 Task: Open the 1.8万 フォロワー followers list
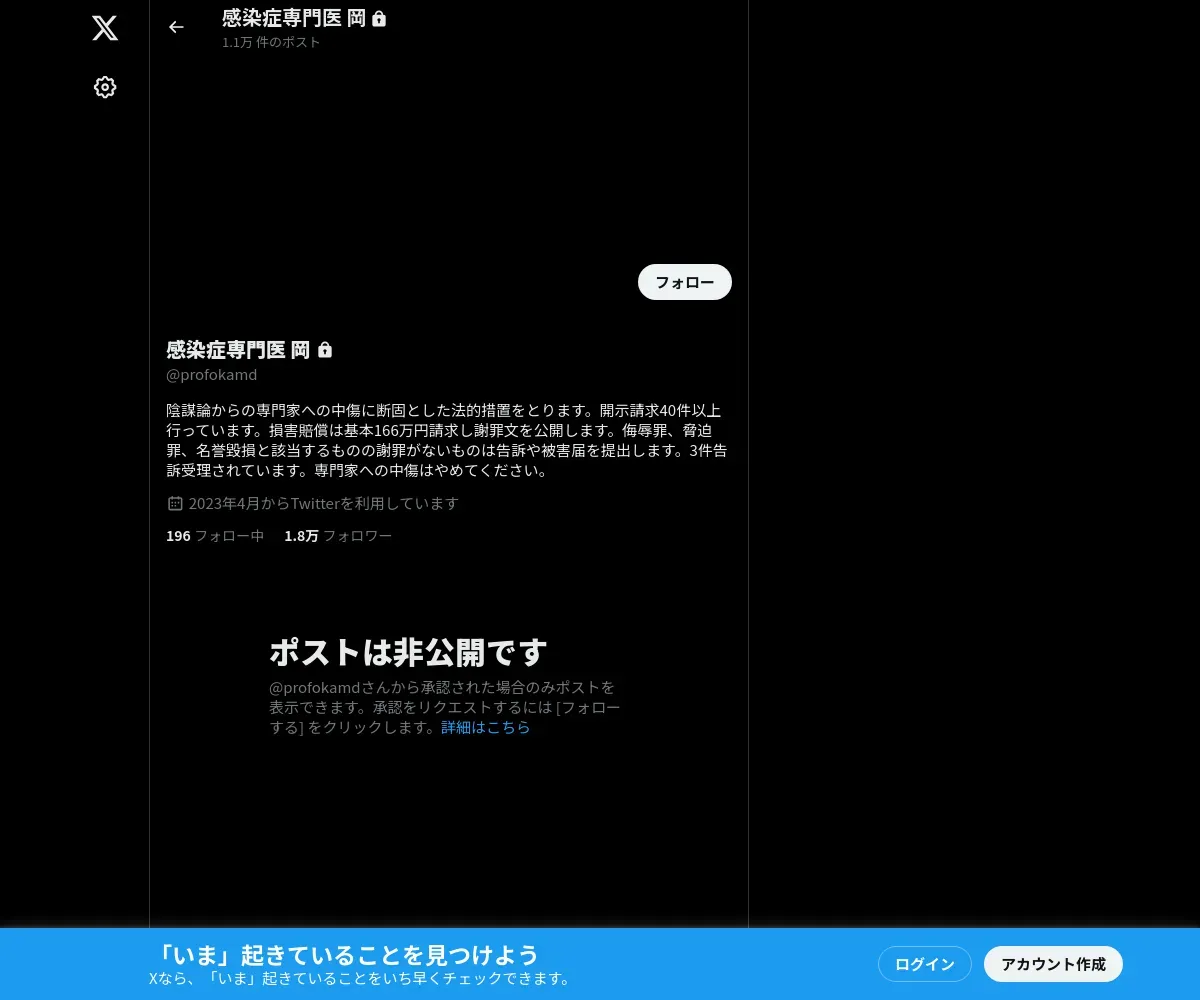coord(338,536)
